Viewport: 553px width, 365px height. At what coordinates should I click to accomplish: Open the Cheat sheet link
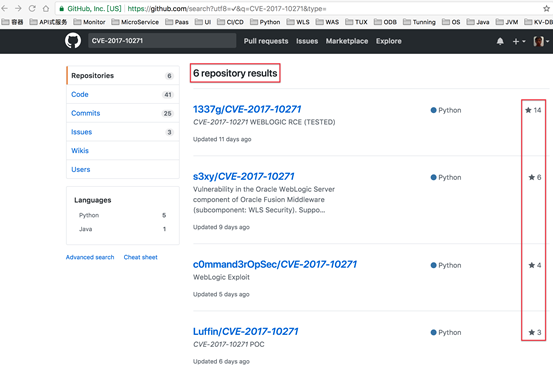point(140,257)
